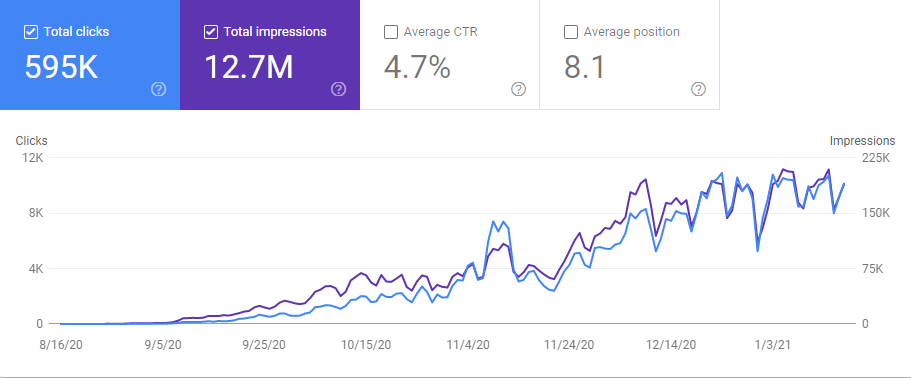This screenshot has height=378, width=911.
Task: Click the Impressions axis title
Action: (862, 141)
